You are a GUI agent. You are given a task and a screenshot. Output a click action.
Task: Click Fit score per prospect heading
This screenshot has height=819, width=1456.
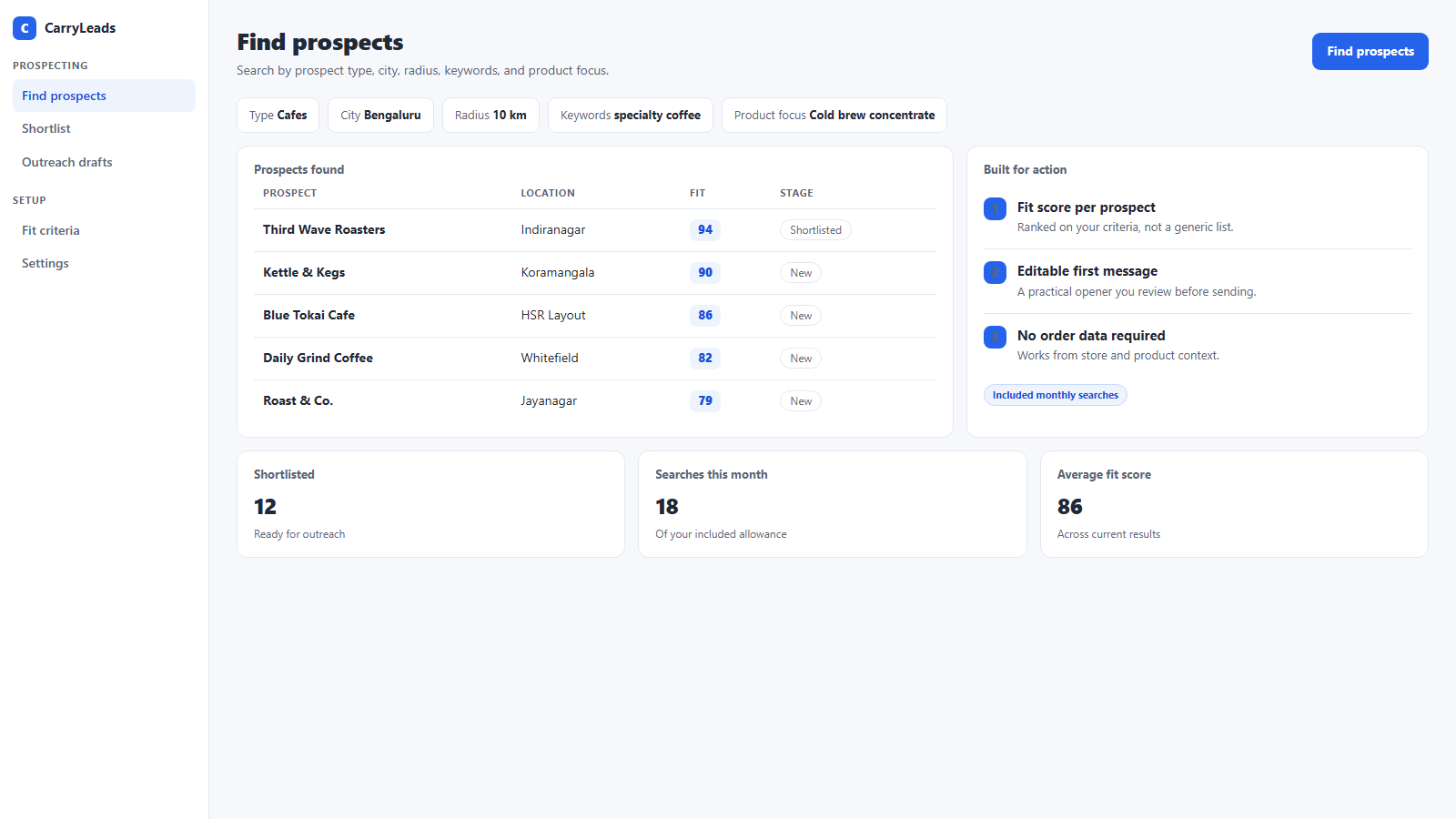(x=1087, y=207)
